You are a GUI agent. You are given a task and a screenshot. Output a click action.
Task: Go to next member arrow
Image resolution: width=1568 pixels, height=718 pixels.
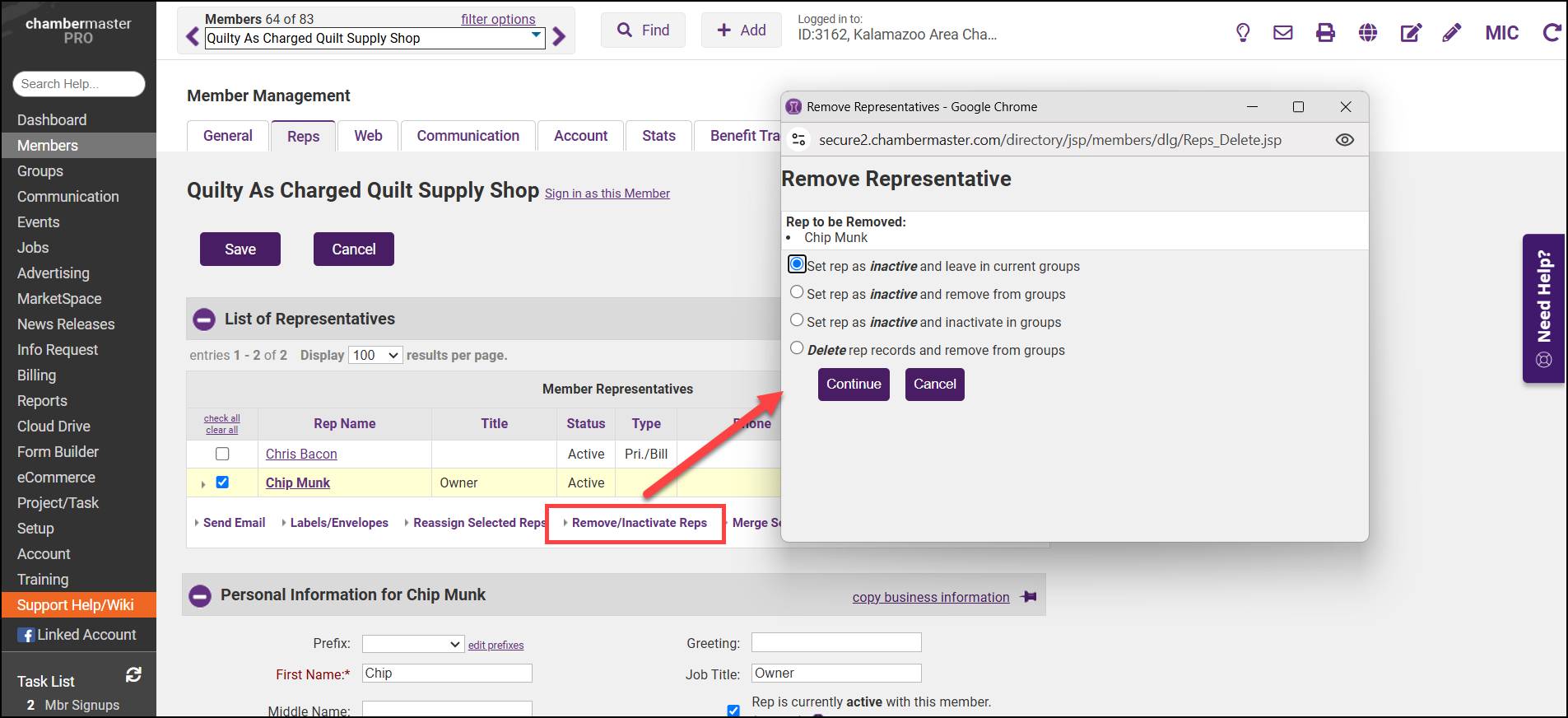pyautogui.click(x=560, y=37)
